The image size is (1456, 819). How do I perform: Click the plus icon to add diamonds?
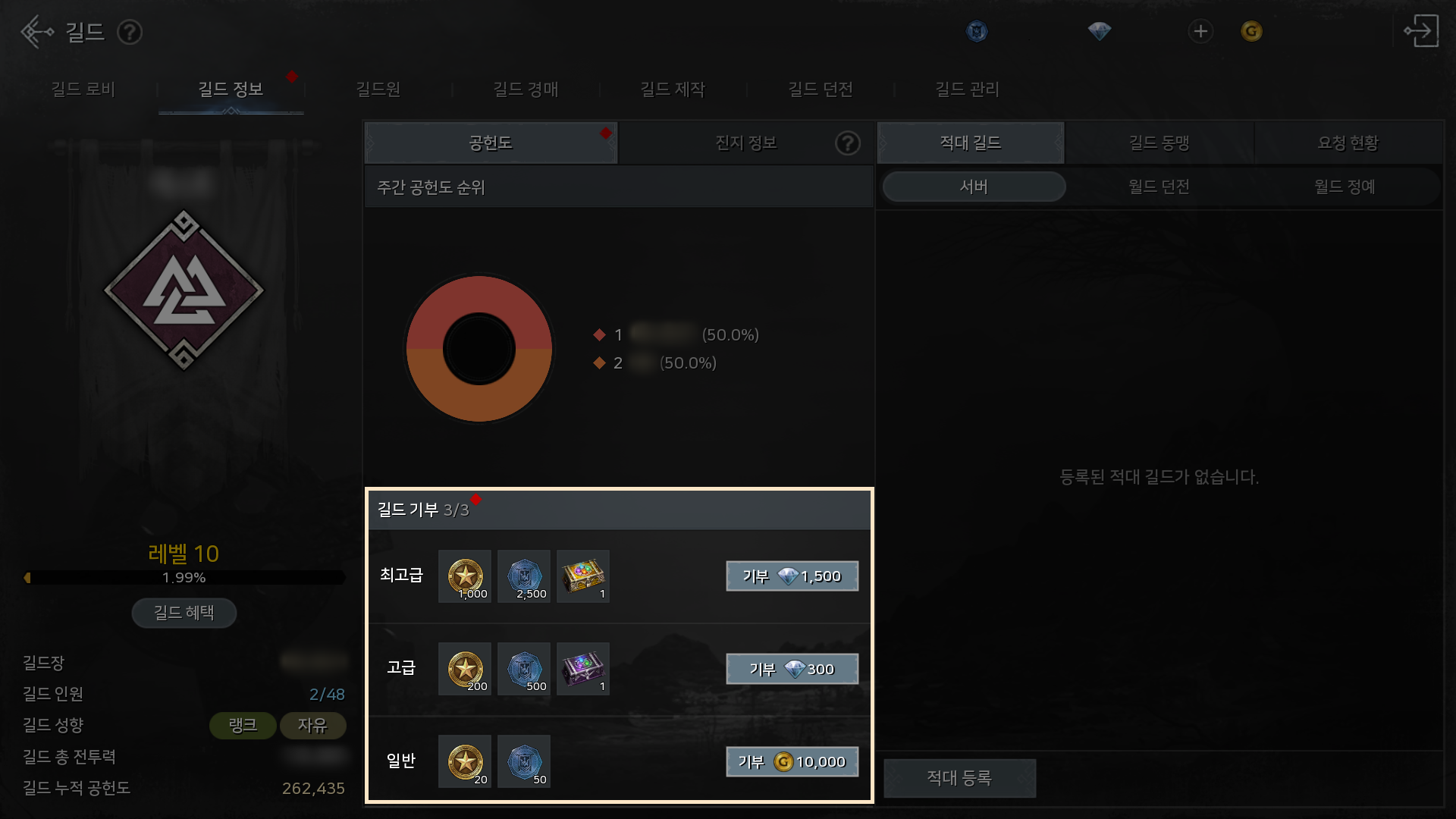pos(1200,31)
